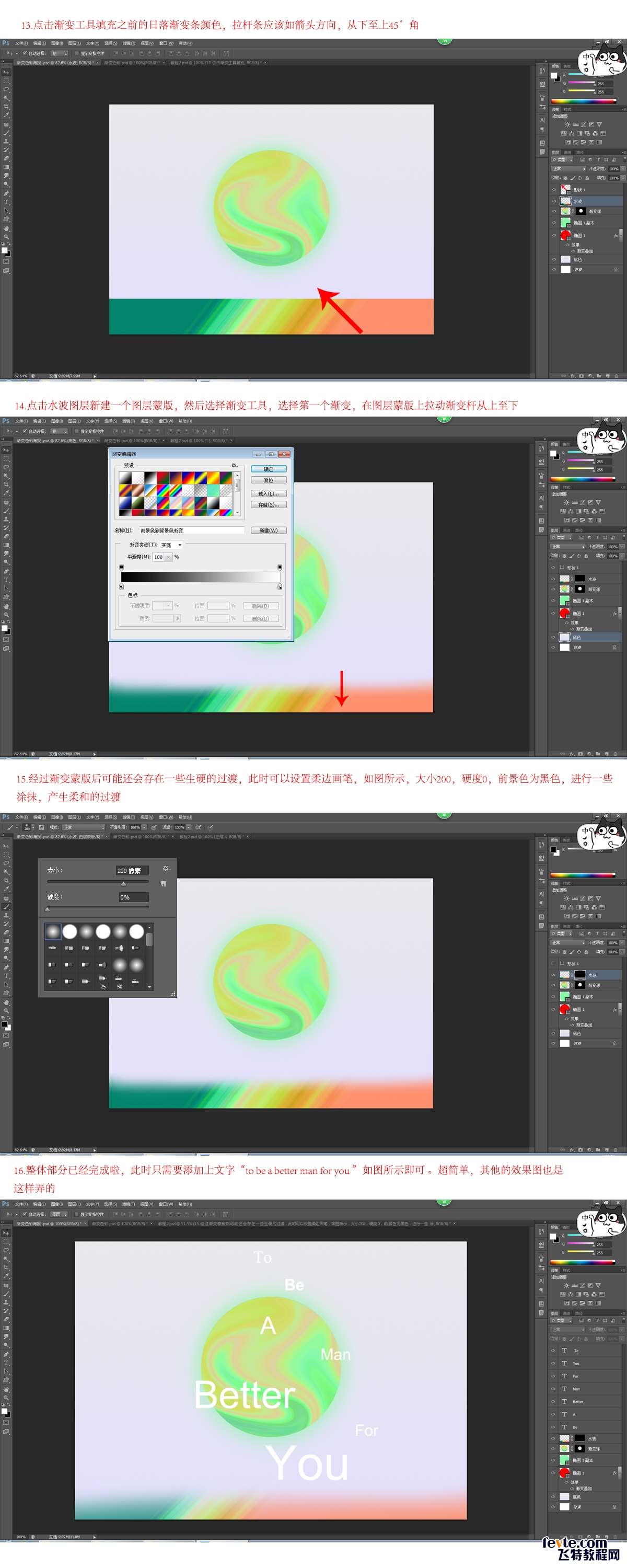The image size is (627, 1568).
Task: Click the 水波 layer mask thumbnail in step 16
Action: coord(580,1438)
